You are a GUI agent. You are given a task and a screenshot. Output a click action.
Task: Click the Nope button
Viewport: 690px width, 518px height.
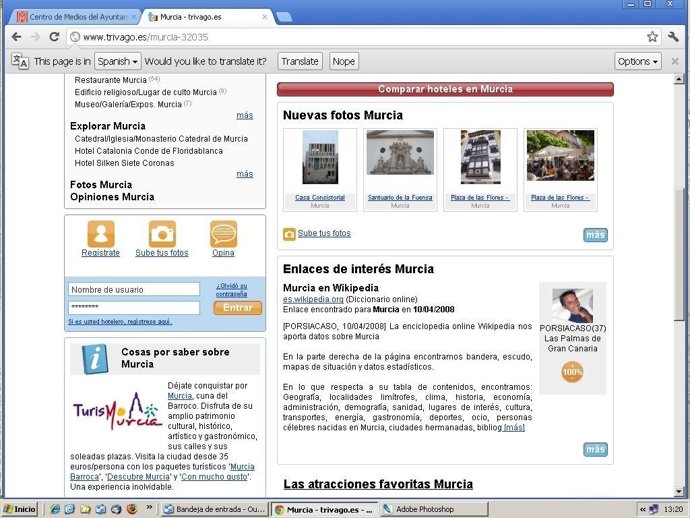[x=344, y=61]
